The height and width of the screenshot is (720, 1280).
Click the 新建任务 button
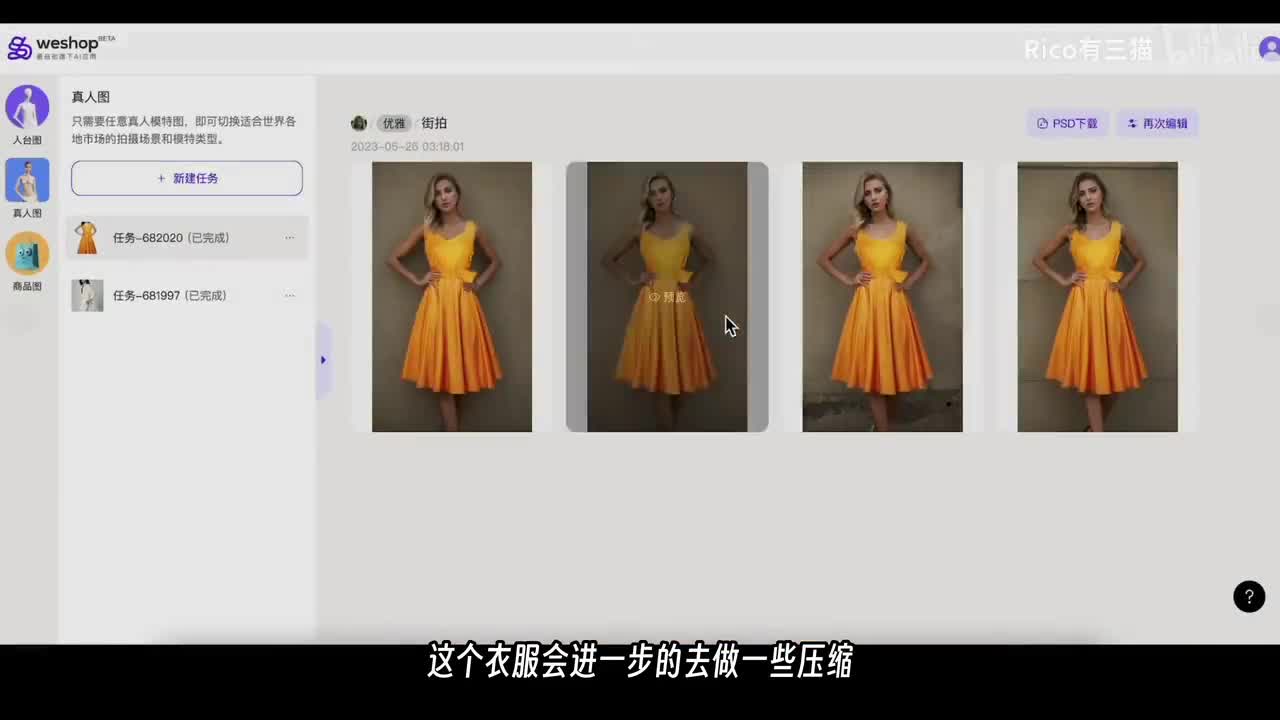click(x=187, y=178)
